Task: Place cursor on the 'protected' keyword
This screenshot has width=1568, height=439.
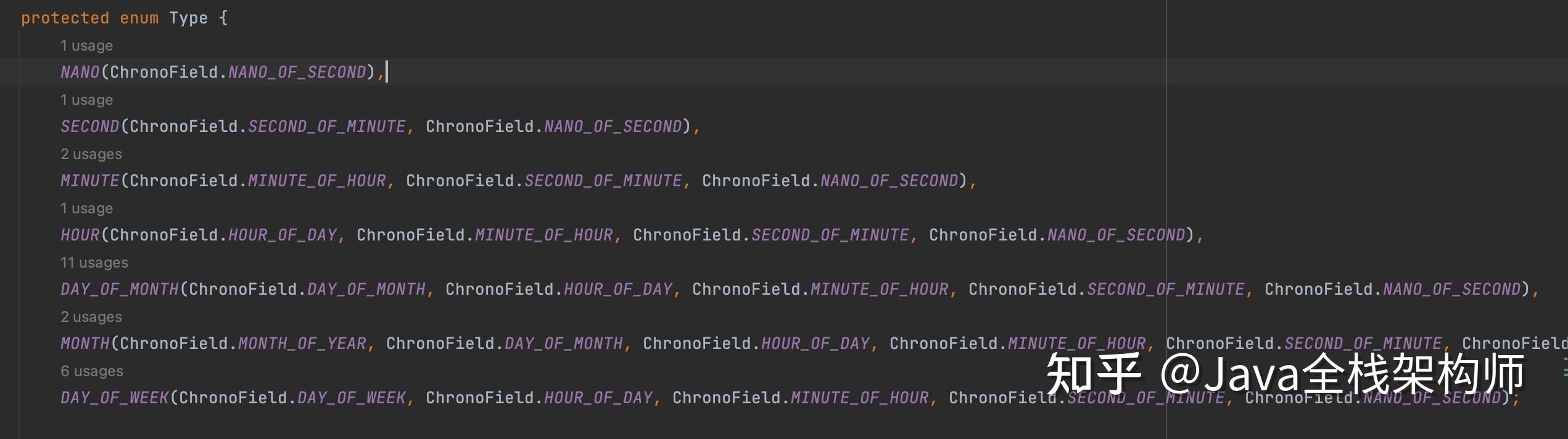Action: [65, 18]
